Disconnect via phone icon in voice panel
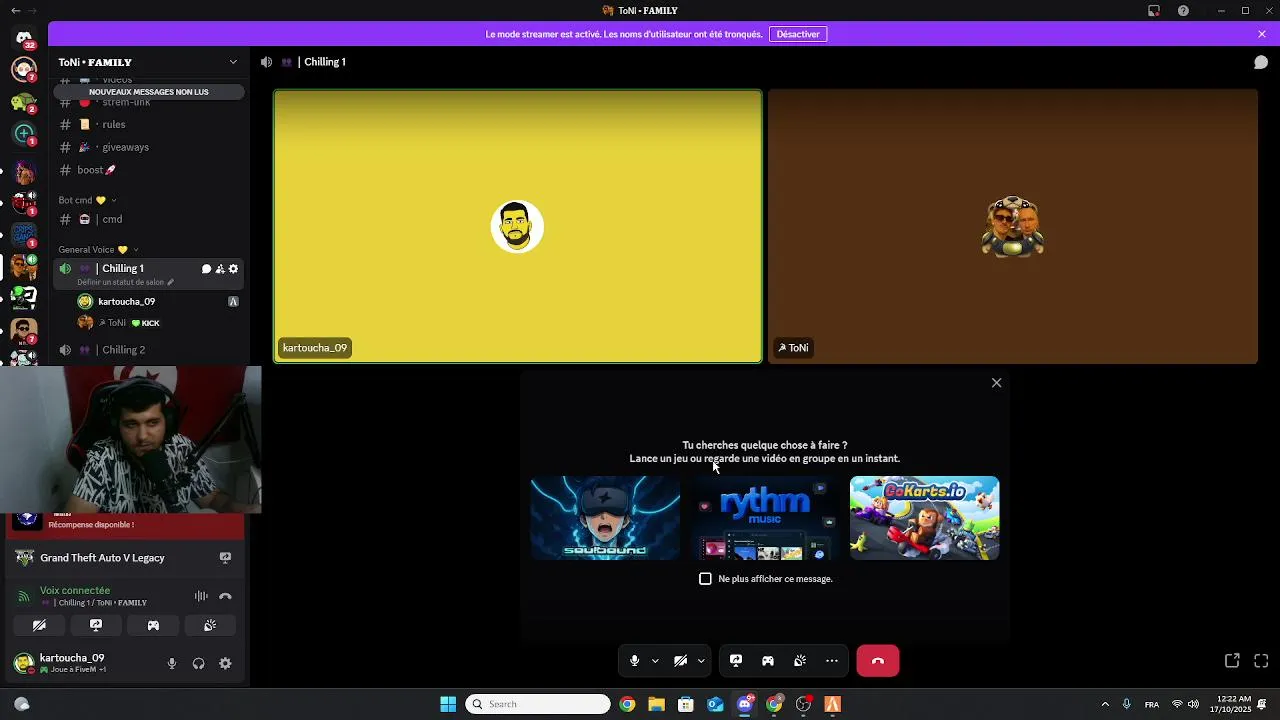Image resolution: width=1280 pixels, height=720 pixels. 225,596
